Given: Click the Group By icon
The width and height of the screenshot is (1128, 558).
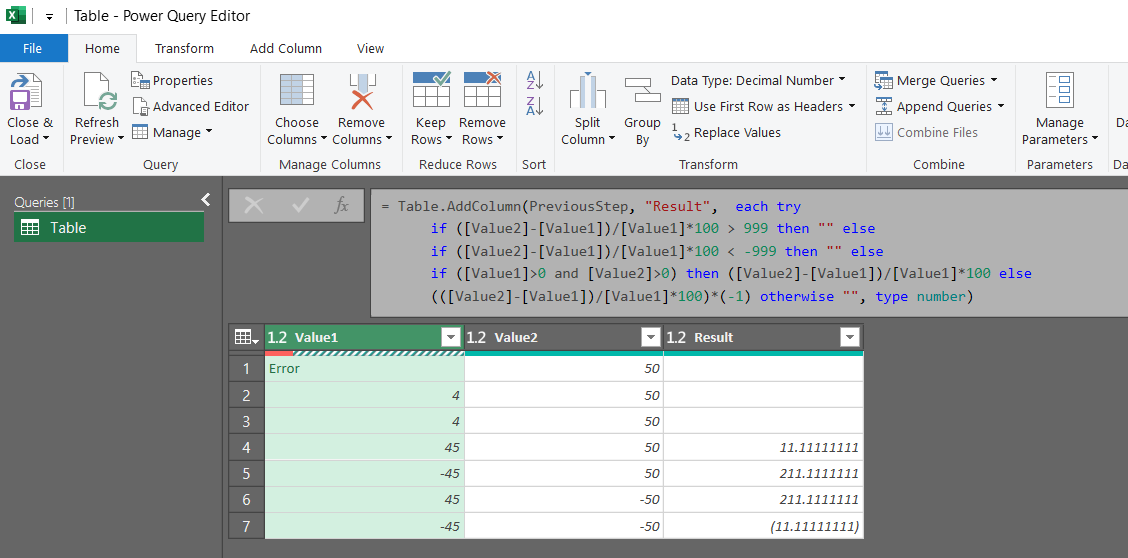Looking at the screenshot, I should point(642,91).
